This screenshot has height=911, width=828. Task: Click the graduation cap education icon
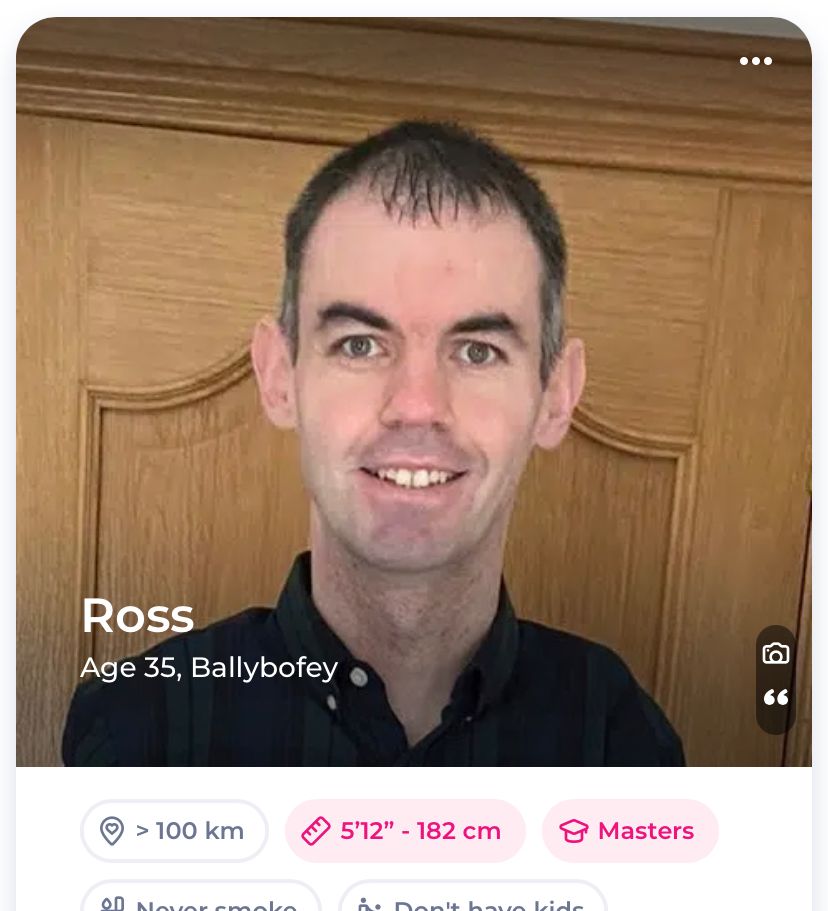pyautogui.click(x=573, y=831)
